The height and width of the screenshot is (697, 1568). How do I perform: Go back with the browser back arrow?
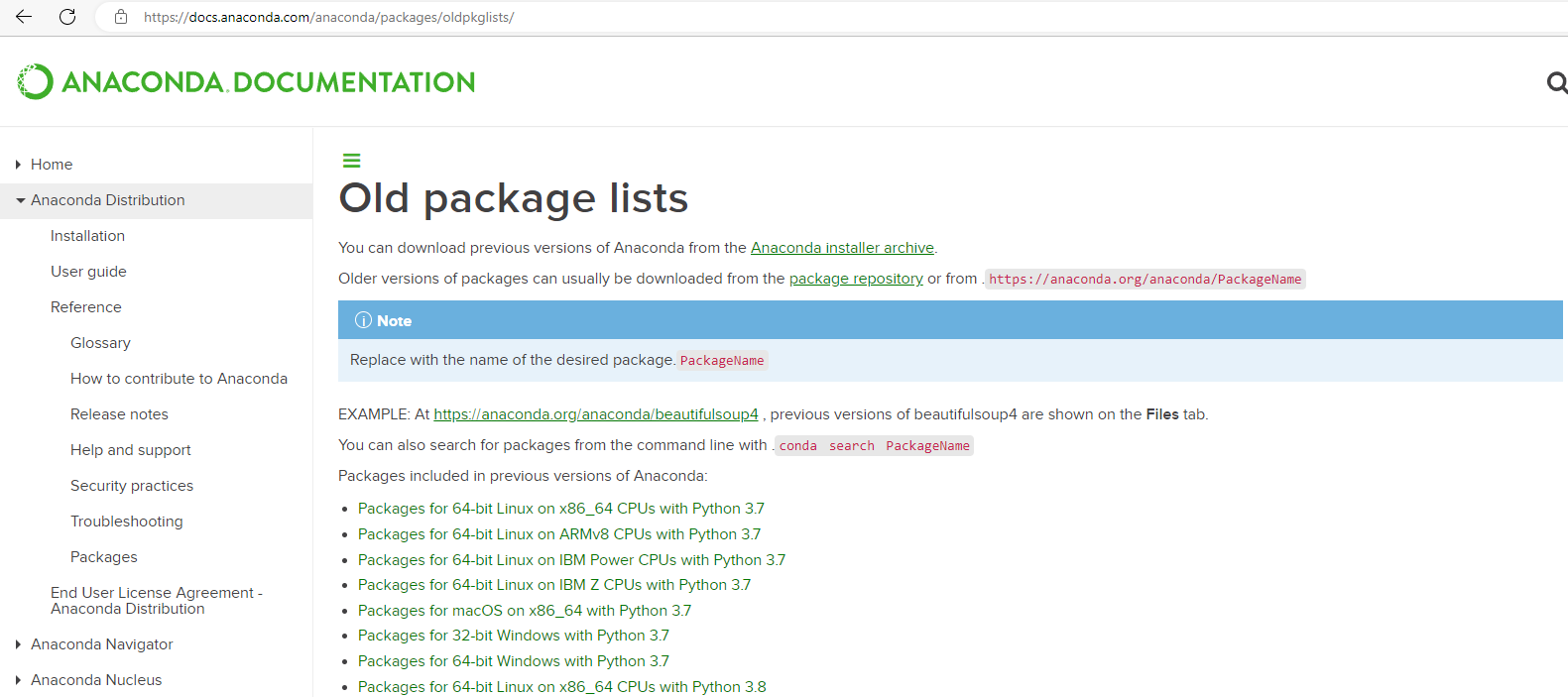(x=24, y=17)
